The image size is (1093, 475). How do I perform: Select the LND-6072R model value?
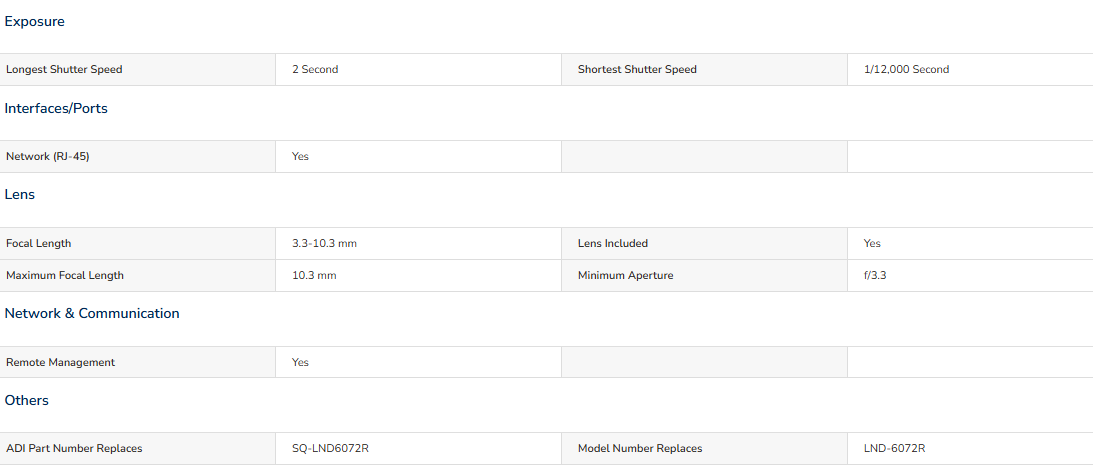point(894,448)
